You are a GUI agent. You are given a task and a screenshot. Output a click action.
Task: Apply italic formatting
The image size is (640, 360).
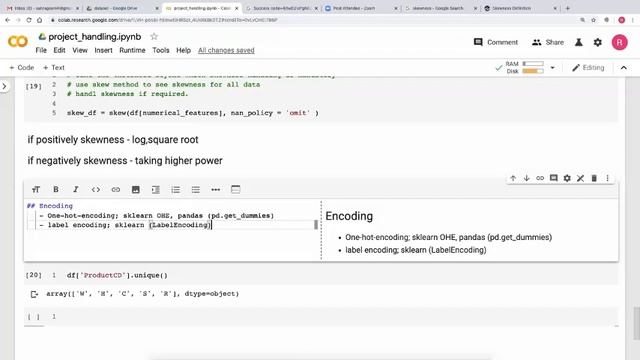tap(76, 189)
